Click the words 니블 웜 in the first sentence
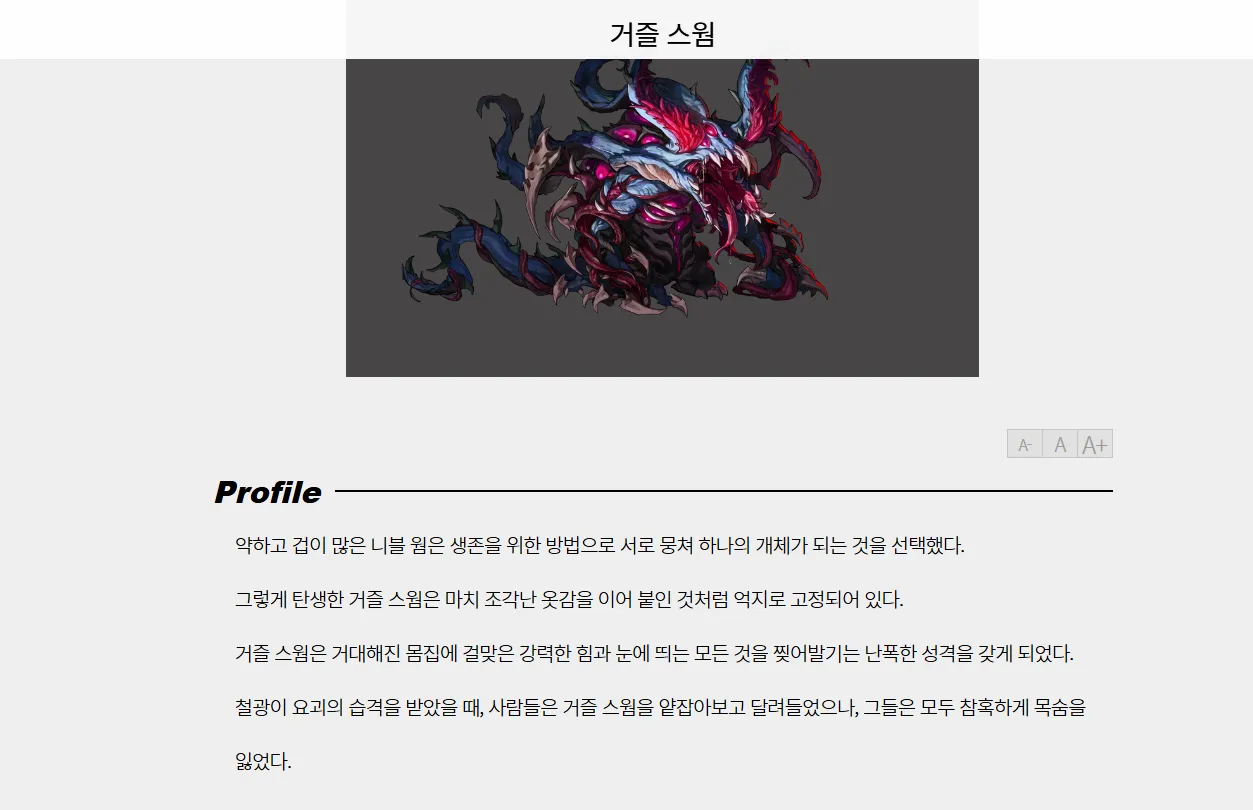Screen dimensions: 1253x810 tap(403, 546)
